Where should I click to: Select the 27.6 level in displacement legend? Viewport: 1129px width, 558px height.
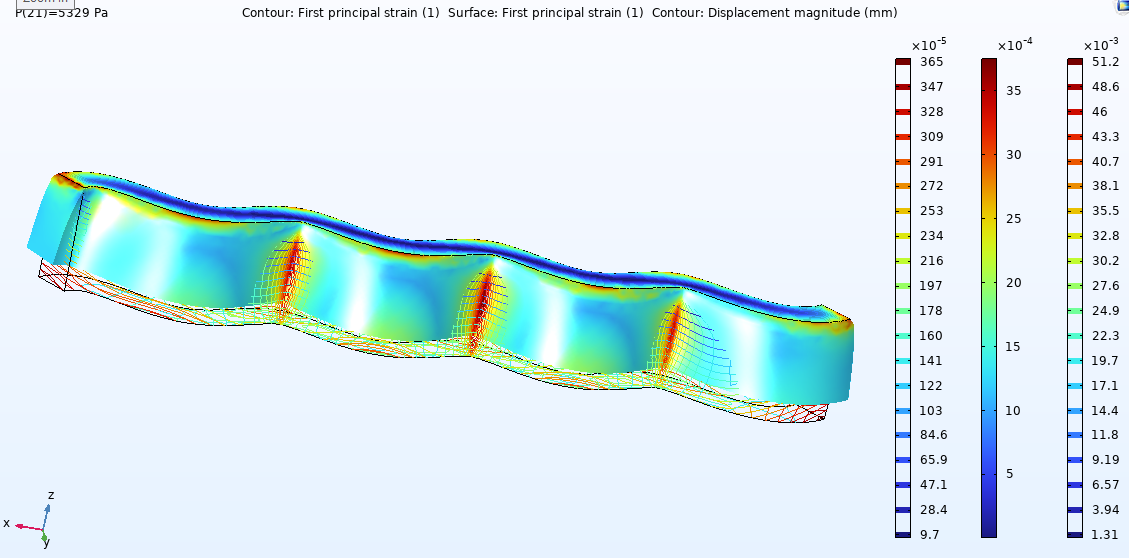tap(1074, 286)
